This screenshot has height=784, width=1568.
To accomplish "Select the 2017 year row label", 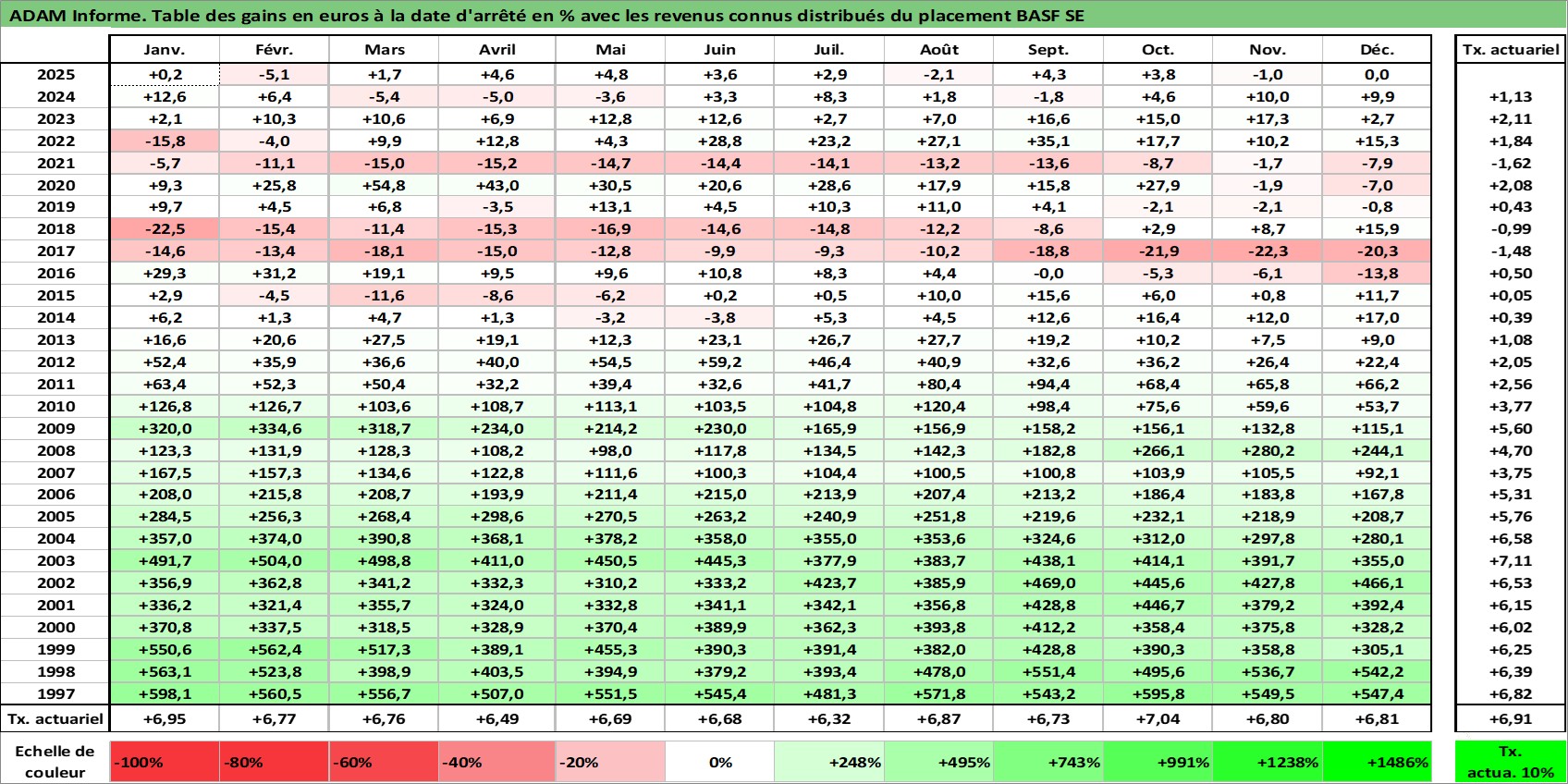I will [55, 251].
